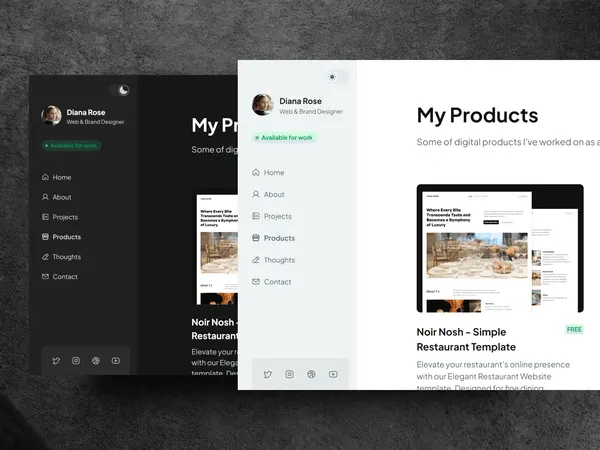This screenshot has width=600, height=450.
Task: Open Contact in the dark sidebar
Action: pos(60,277)
